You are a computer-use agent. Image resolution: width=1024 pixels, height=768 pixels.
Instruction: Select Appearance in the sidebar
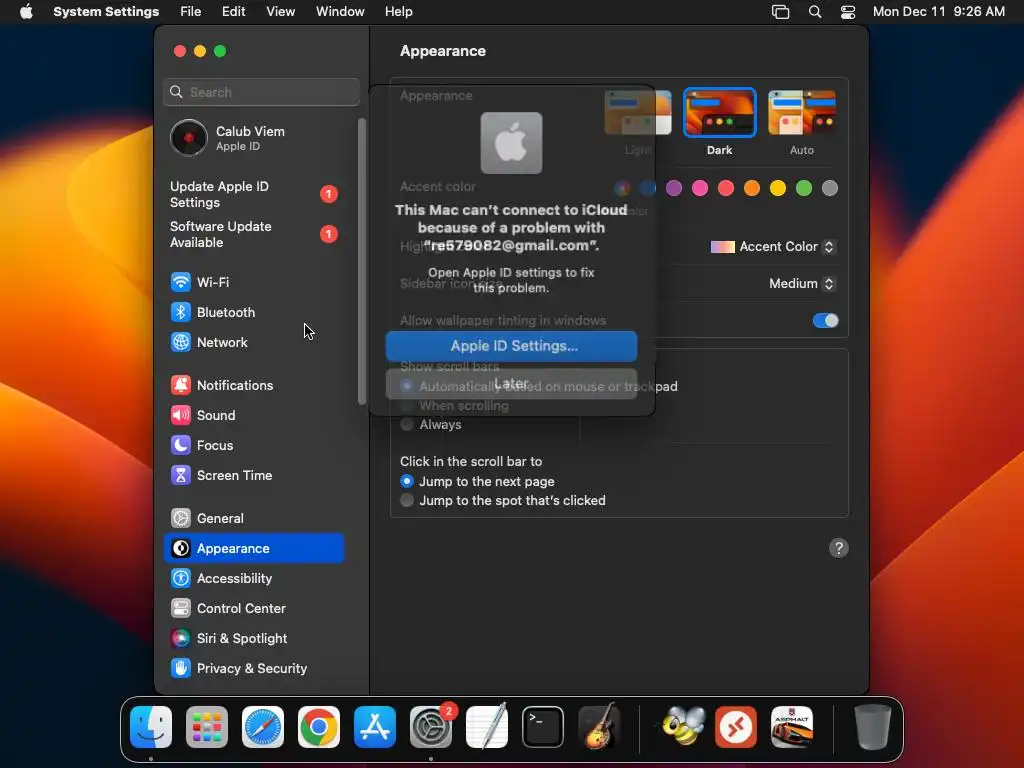(253, 549)
